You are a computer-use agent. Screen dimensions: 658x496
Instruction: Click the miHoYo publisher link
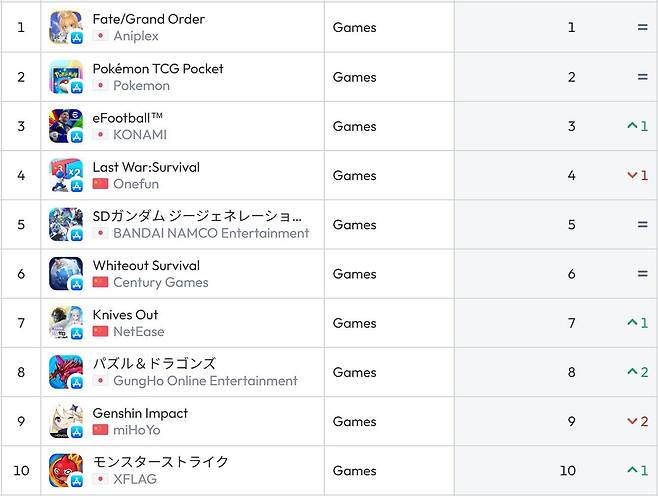pyautogui.click(x=137, y=430)
